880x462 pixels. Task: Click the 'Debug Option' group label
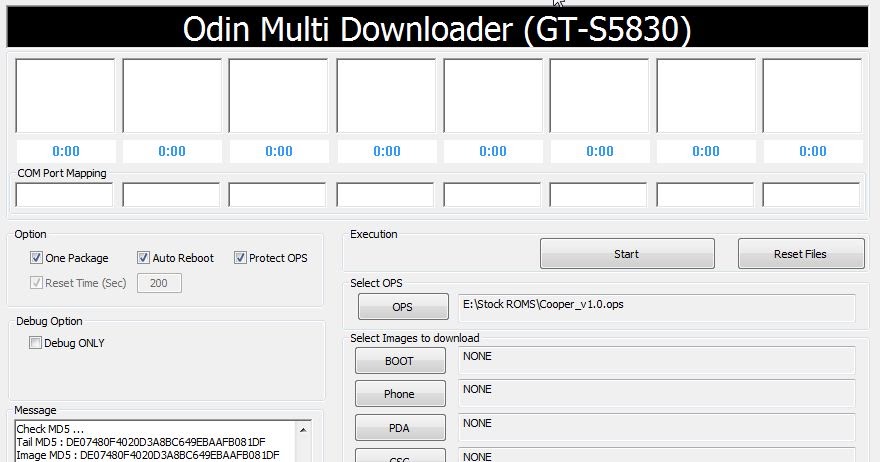click(x=49, y=321)
